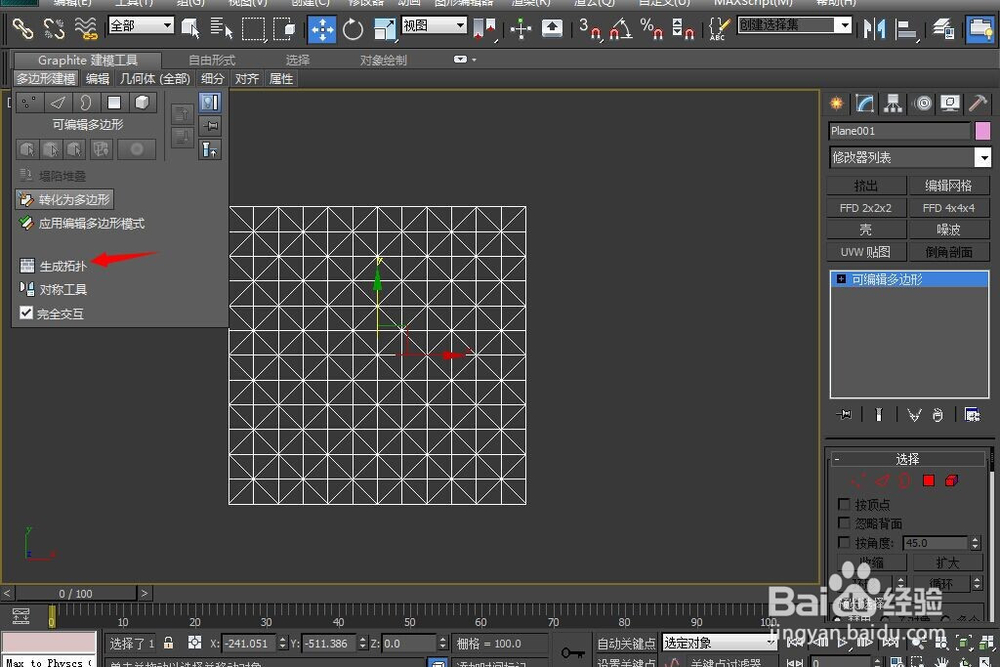
Task: Open the 全部 selection filter dropdown
Action: (141, 26)
